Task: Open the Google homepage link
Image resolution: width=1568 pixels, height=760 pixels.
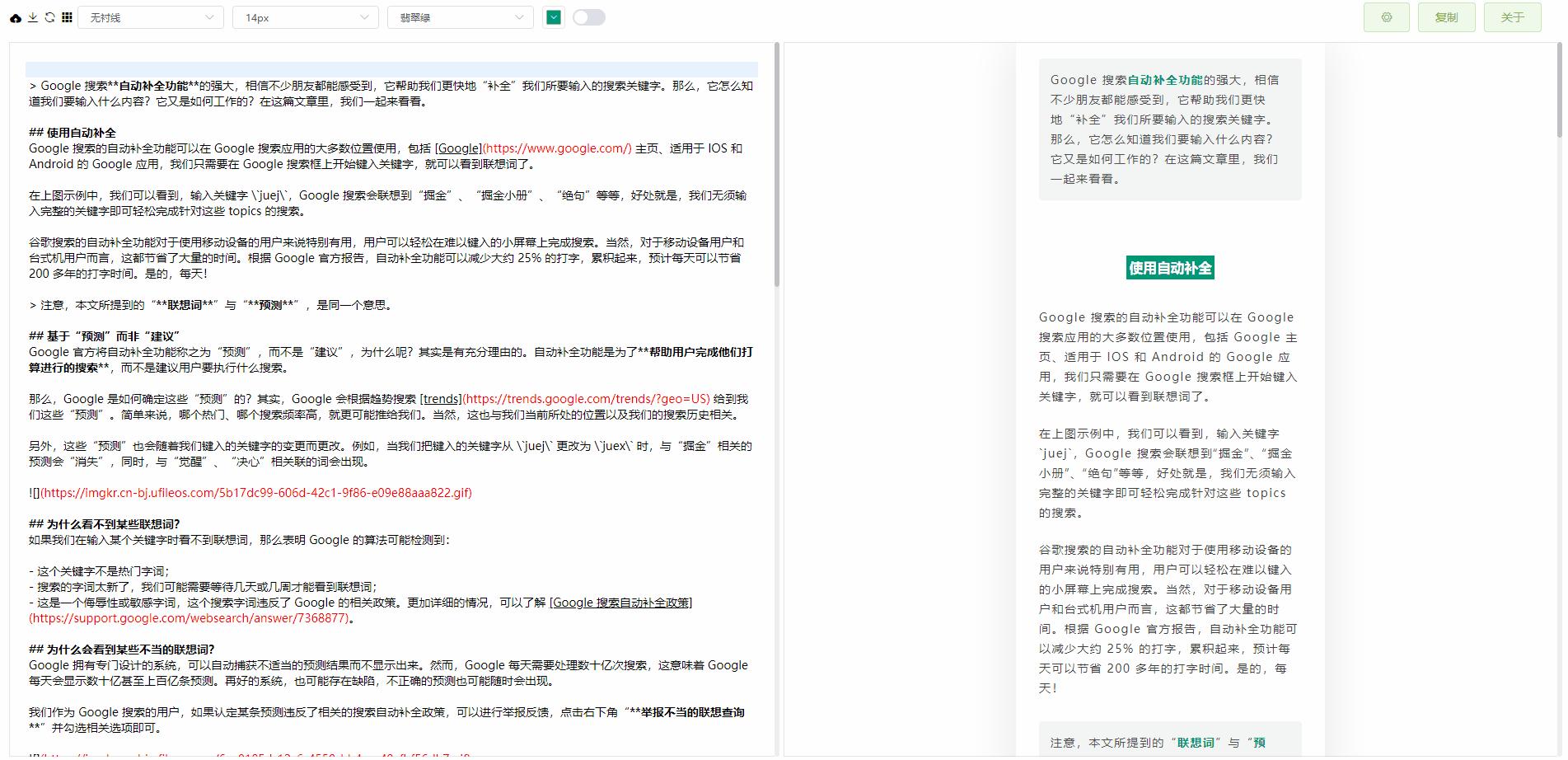Action: coord(459,148)
